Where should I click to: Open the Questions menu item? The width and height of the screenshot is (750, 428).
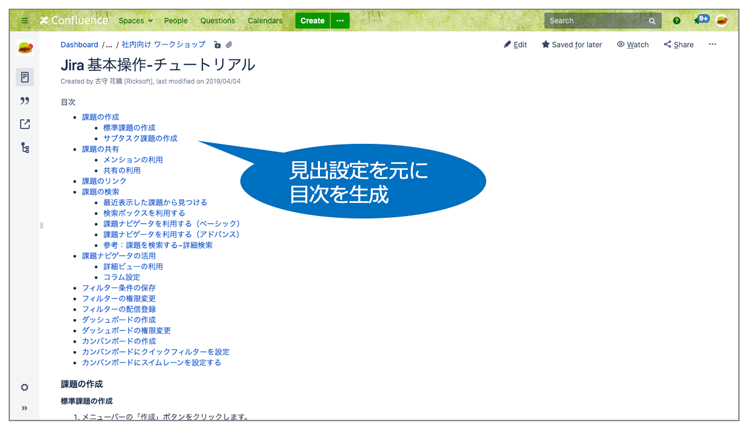(x=218, y=21)
